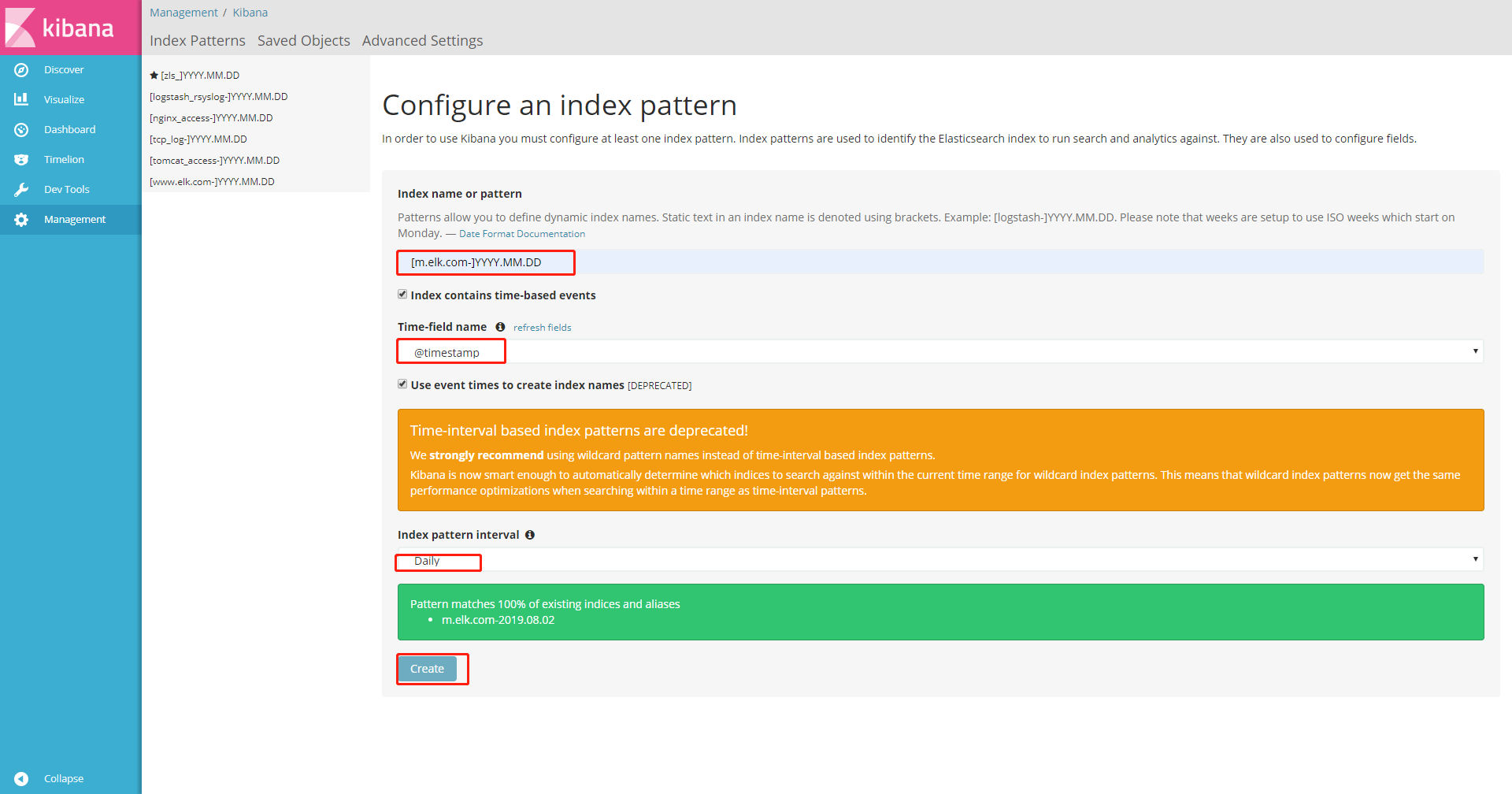1512x794 pixels.
Task: Click the index name or pattern input field
Action: tap(940, 262)
